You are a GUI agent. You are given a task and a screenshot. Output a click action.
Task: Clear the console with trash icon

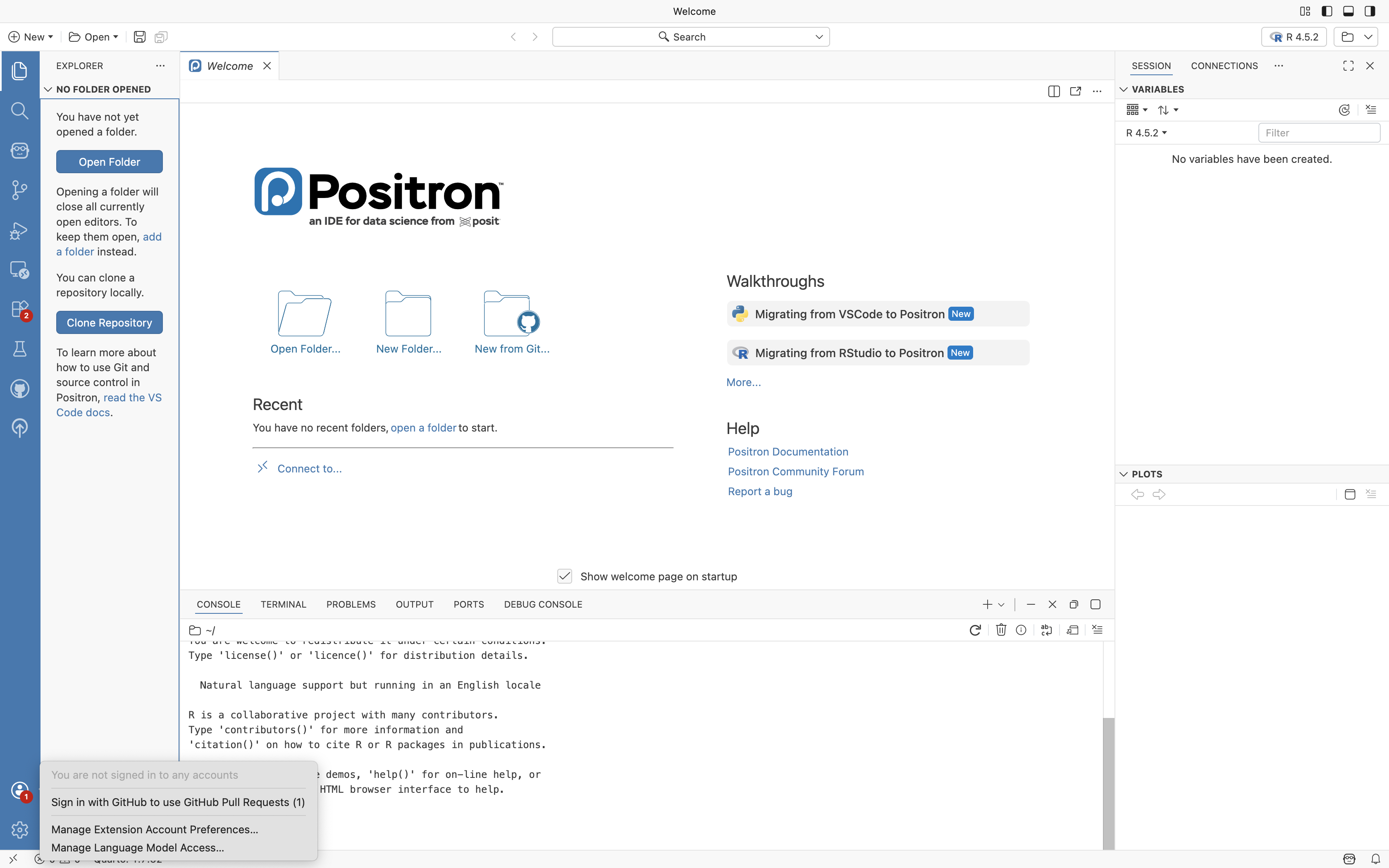[x=1000, y=630]
